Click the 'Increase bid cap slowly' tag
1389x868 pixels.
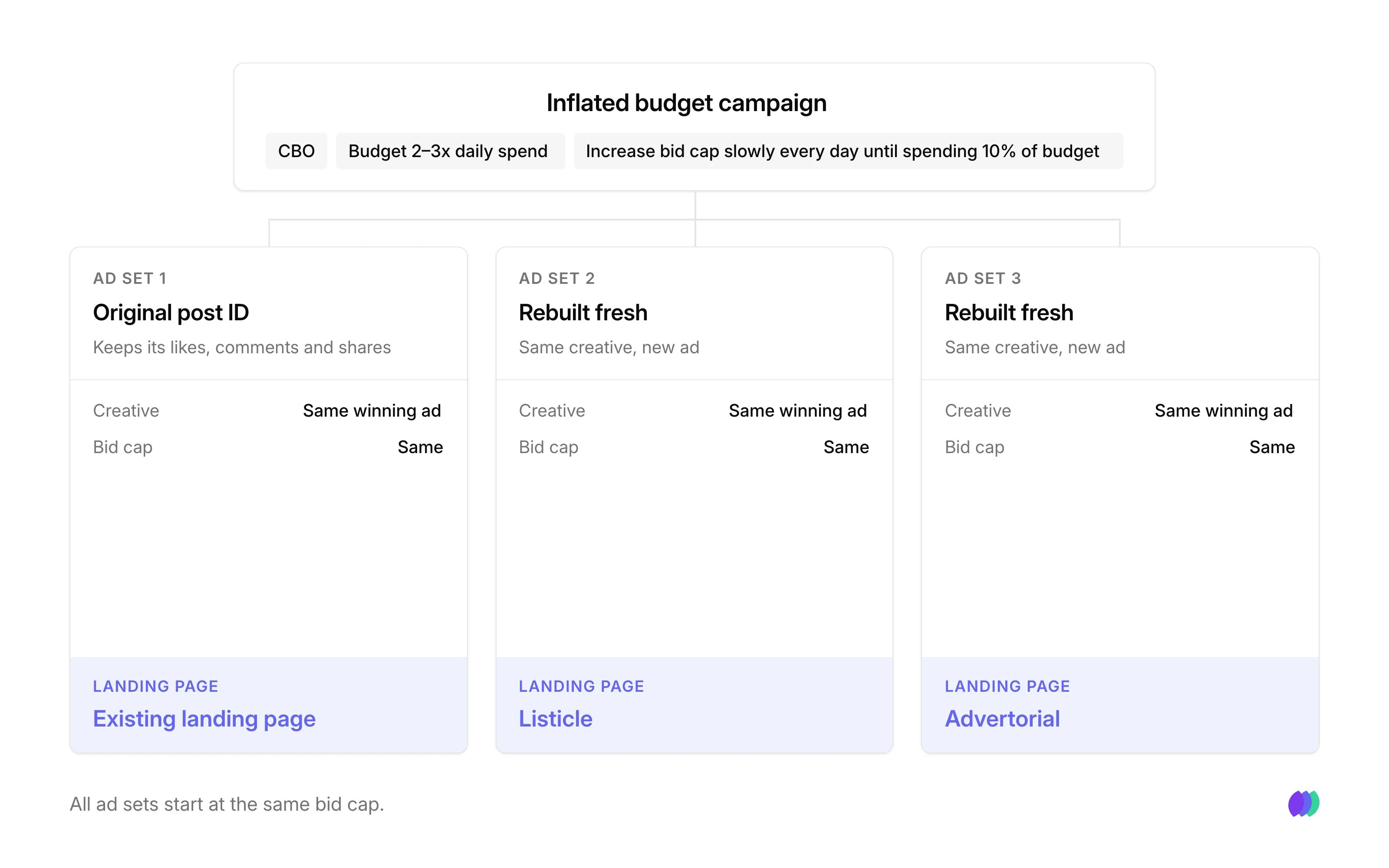(848, 151)
